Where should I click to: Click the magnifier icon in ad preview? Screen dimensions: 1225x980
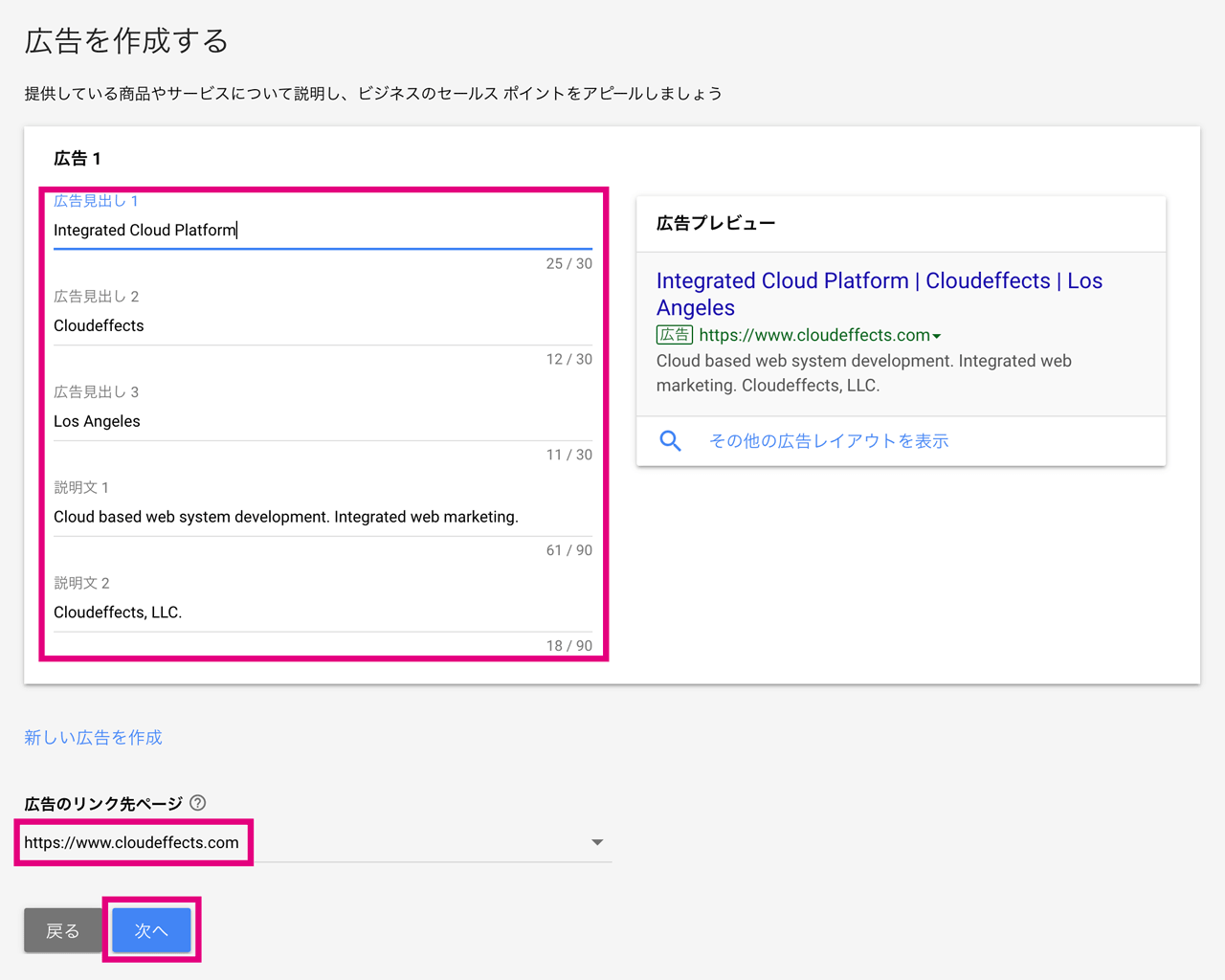671,440
